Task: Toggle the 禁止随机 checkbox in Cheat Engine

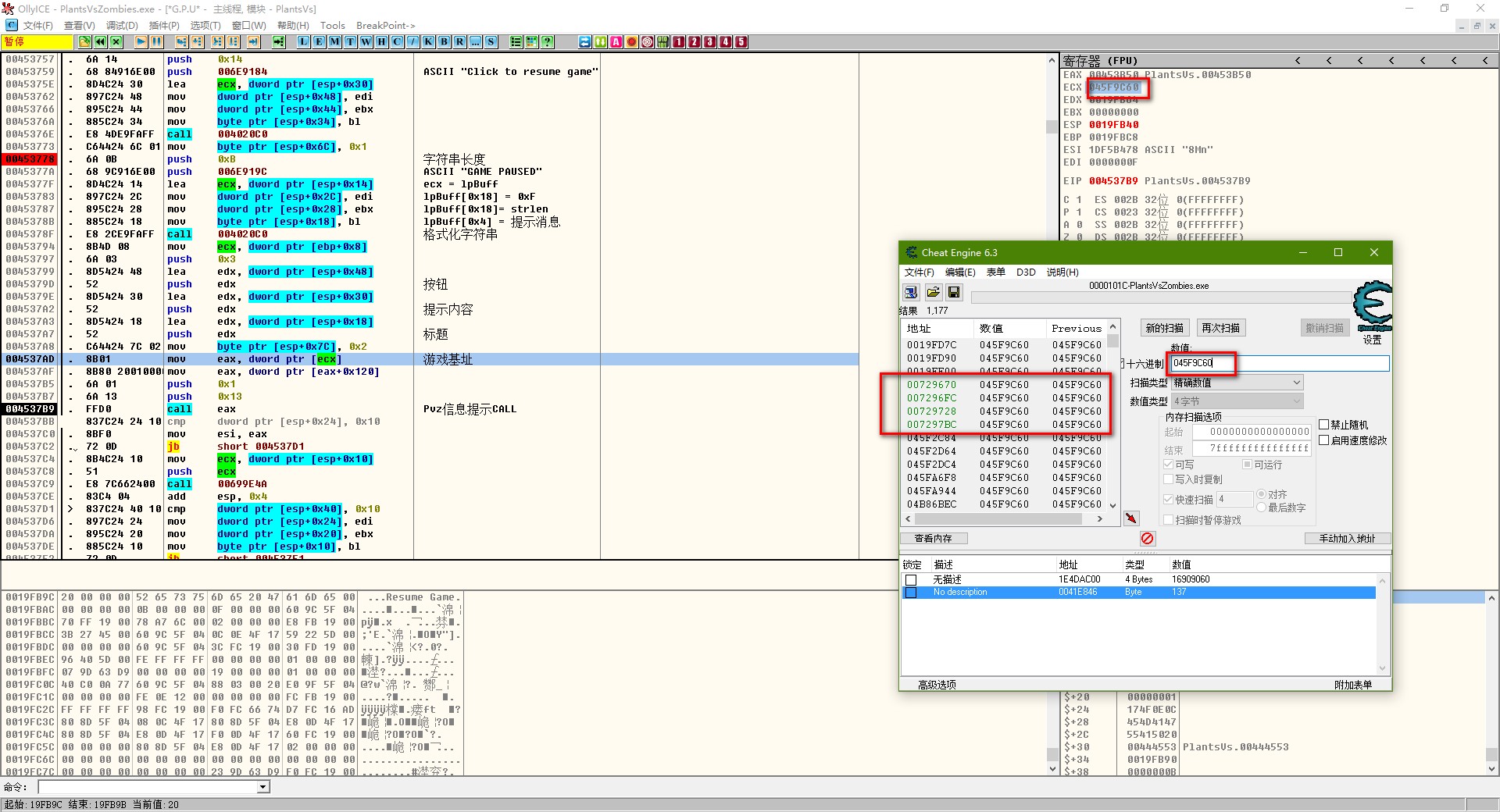Action: (x=1323, y=425)
